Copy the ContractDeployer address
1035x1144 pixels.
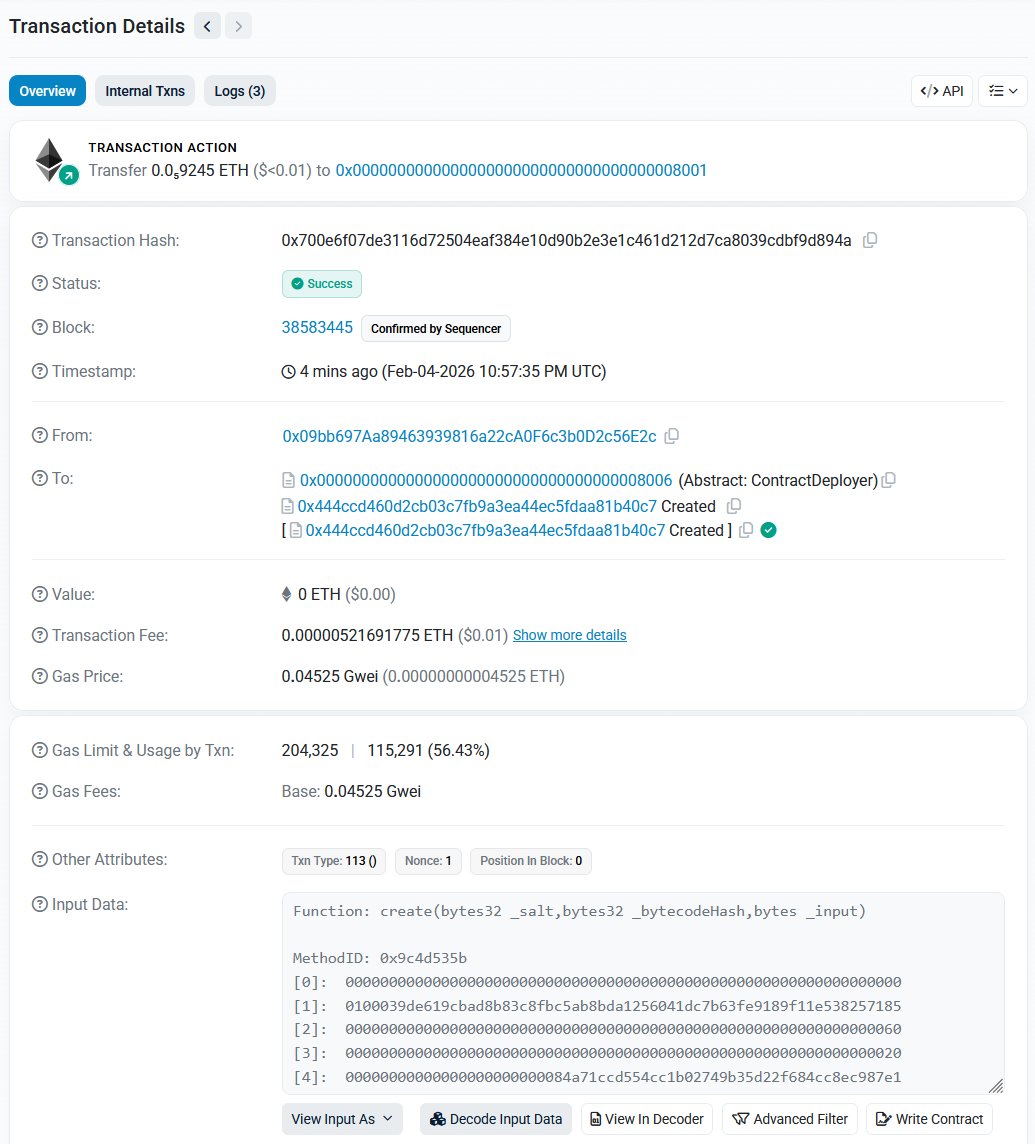click(x=888, y=480)
